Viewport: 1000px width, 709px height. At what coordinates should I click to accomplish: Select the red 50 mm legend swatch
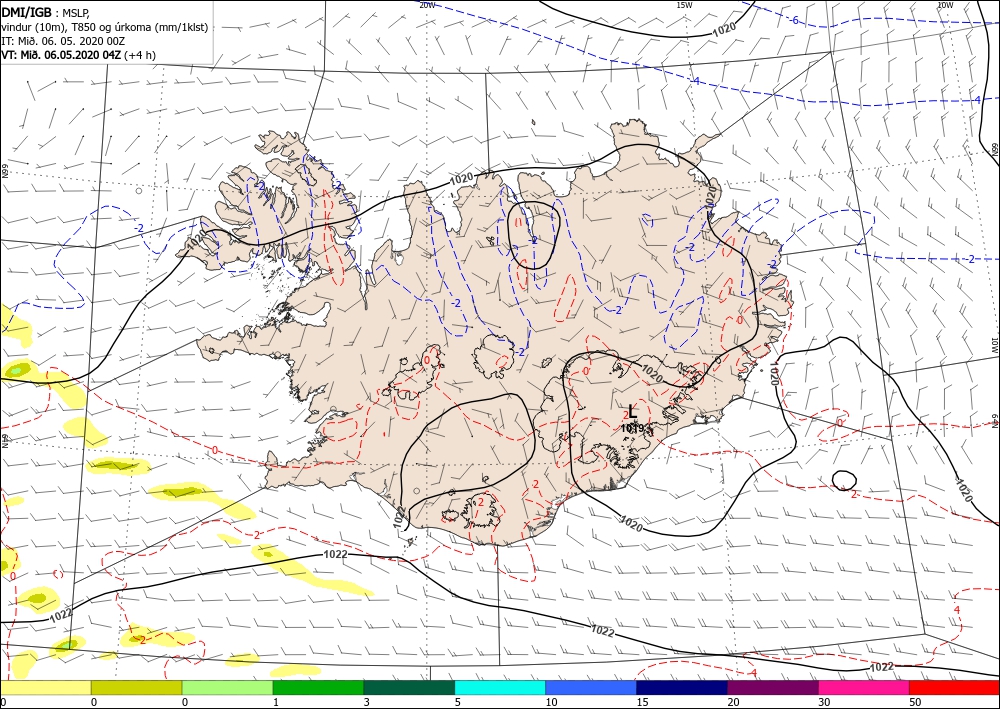click(954, 687)
